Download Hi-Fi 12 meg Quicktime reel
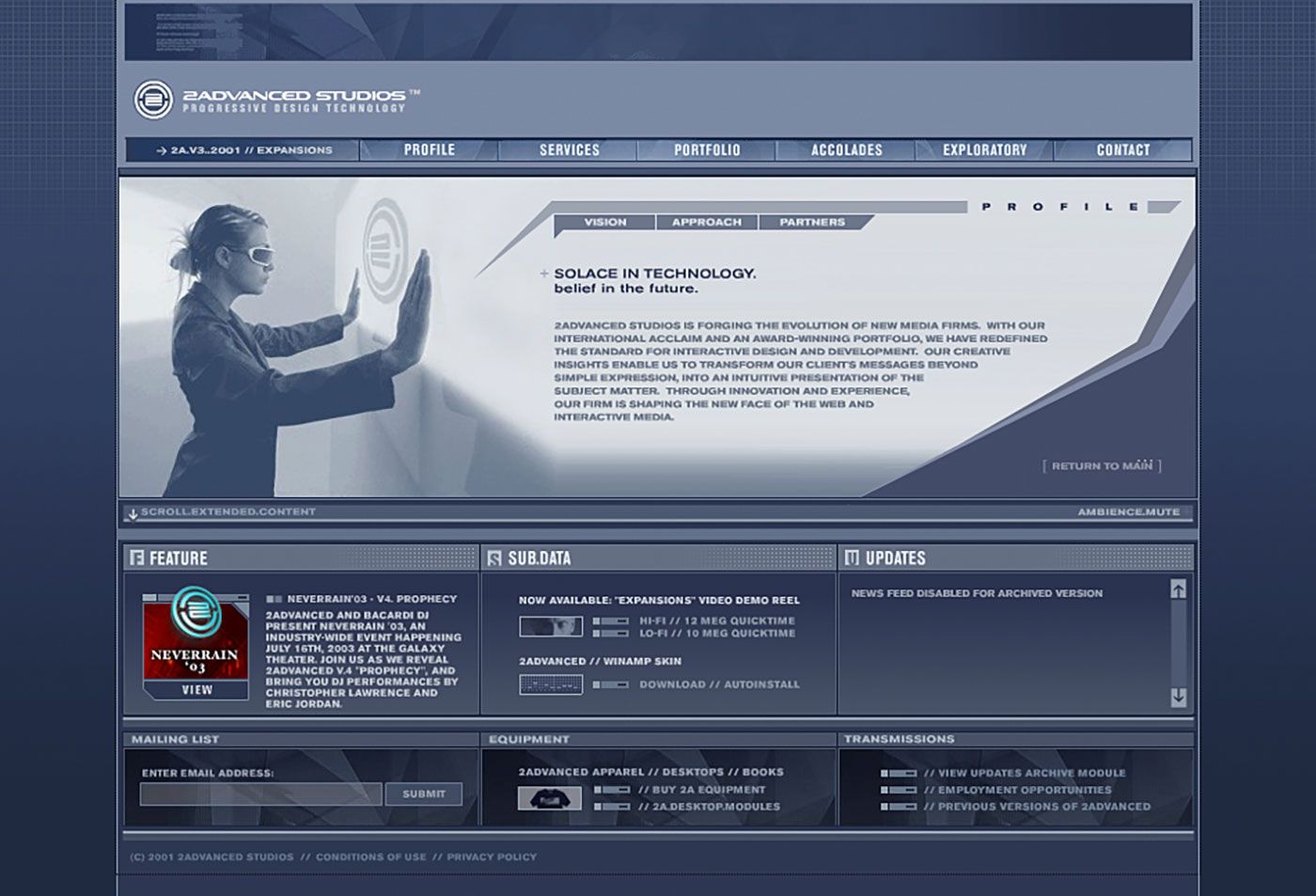This screenshot has height=896, width=1316. (717, 621)
